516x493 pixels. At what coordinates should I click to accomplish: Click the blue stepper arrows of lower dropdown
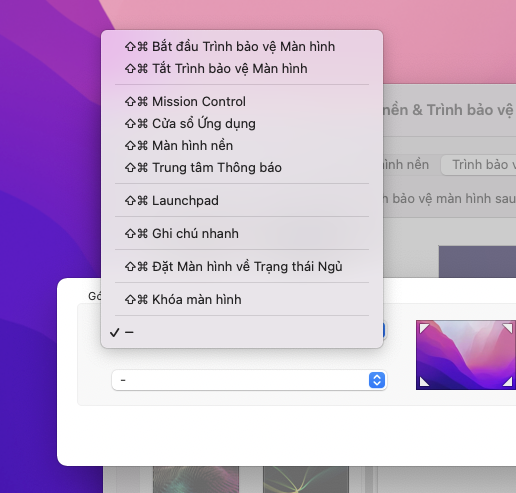pos(377,380)
